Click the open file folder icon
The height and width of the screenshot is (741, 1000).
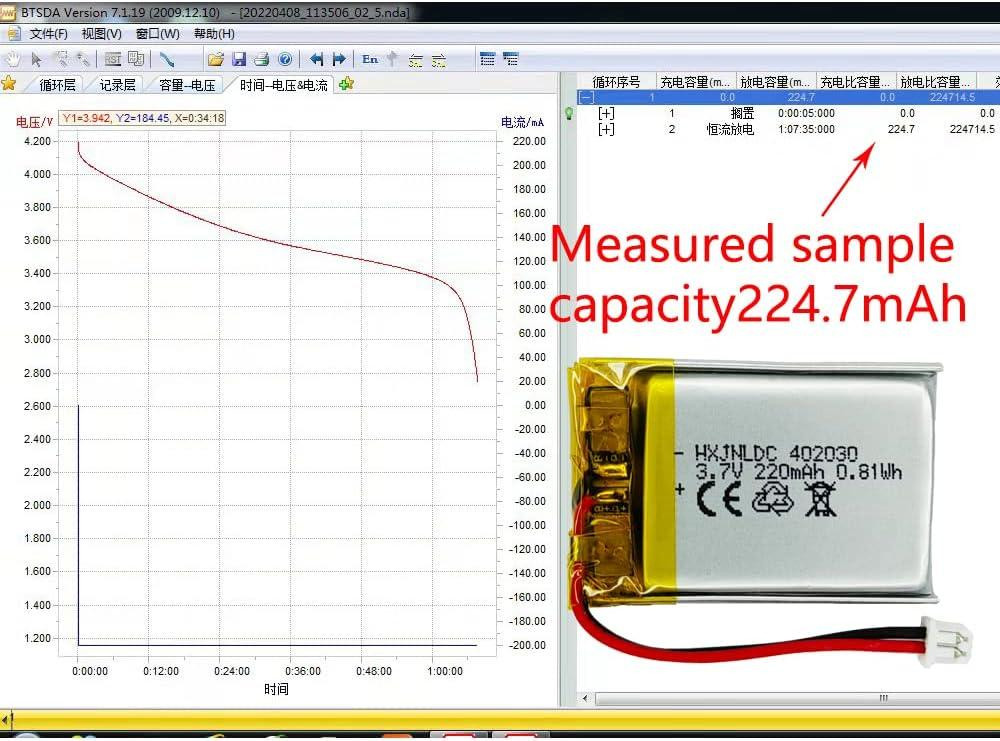pyautogui.click(x=215, y=59)
